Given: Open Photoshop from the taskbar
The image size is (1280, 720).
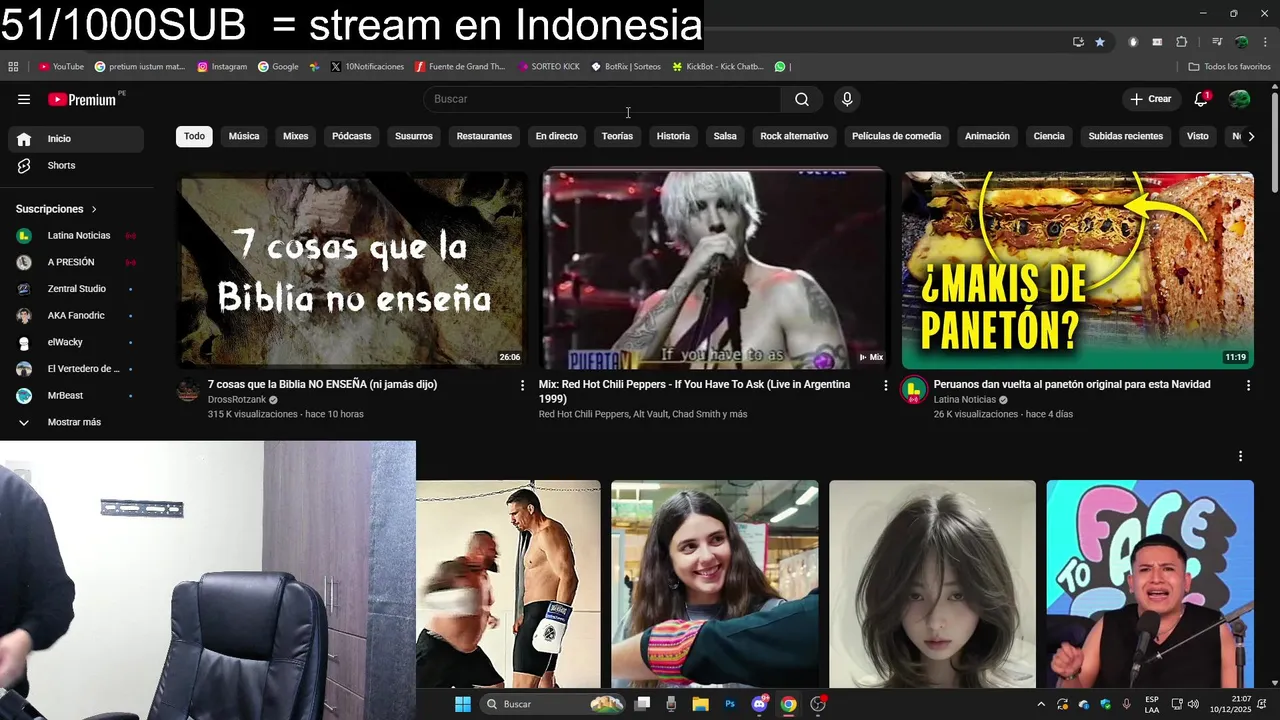Looking at the screenshot, I should pyautogui.click(x=730, y=704).
